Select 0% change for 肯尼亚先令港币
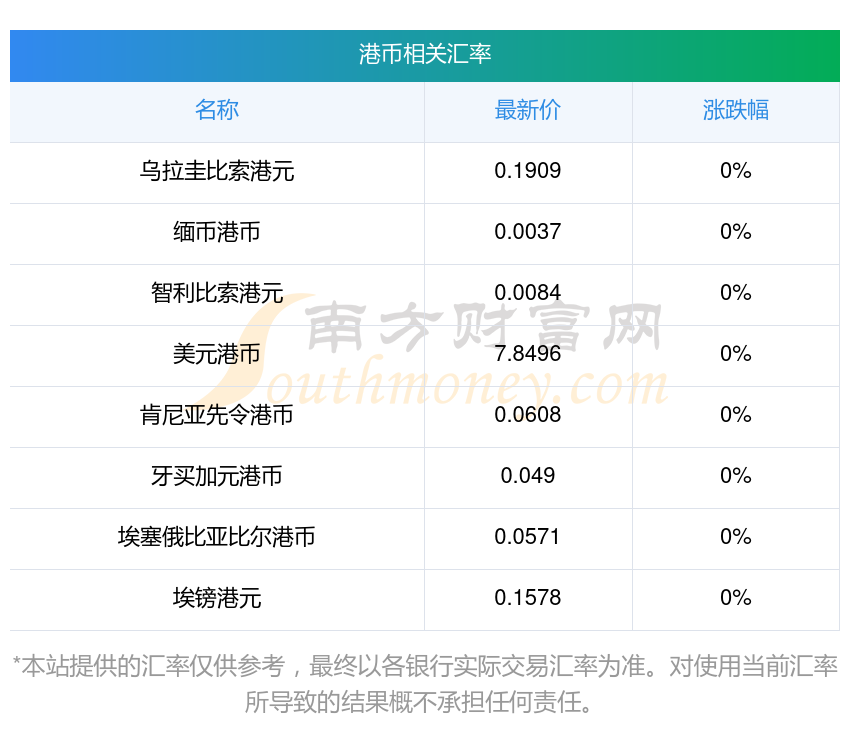This screenshot has width=850, height=733. (x=736, y=415)
